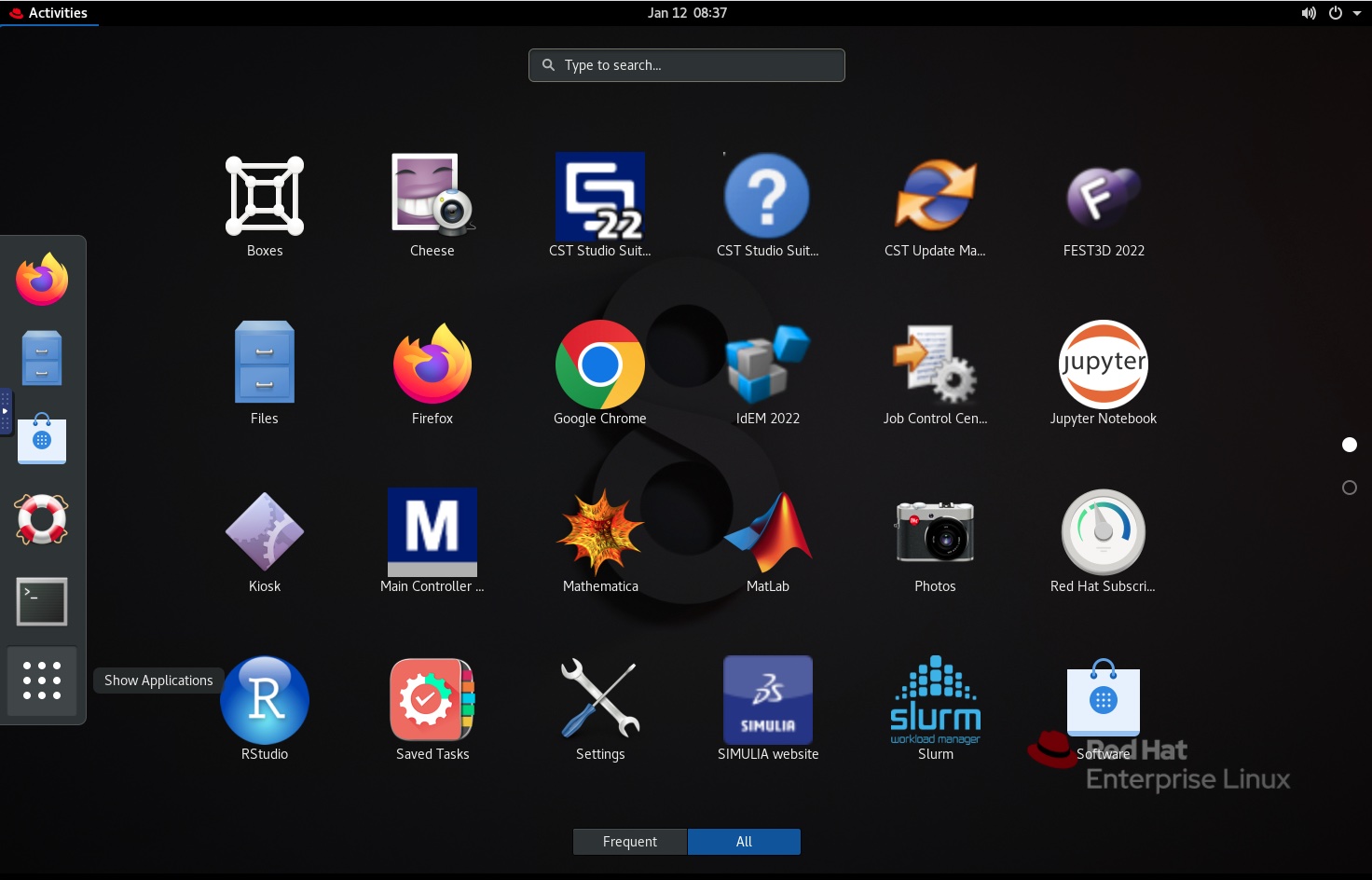The width and height of the screenshot is (1372, 880).
Task: Open the clock and calendar dropdown
Action: (687, 13)
